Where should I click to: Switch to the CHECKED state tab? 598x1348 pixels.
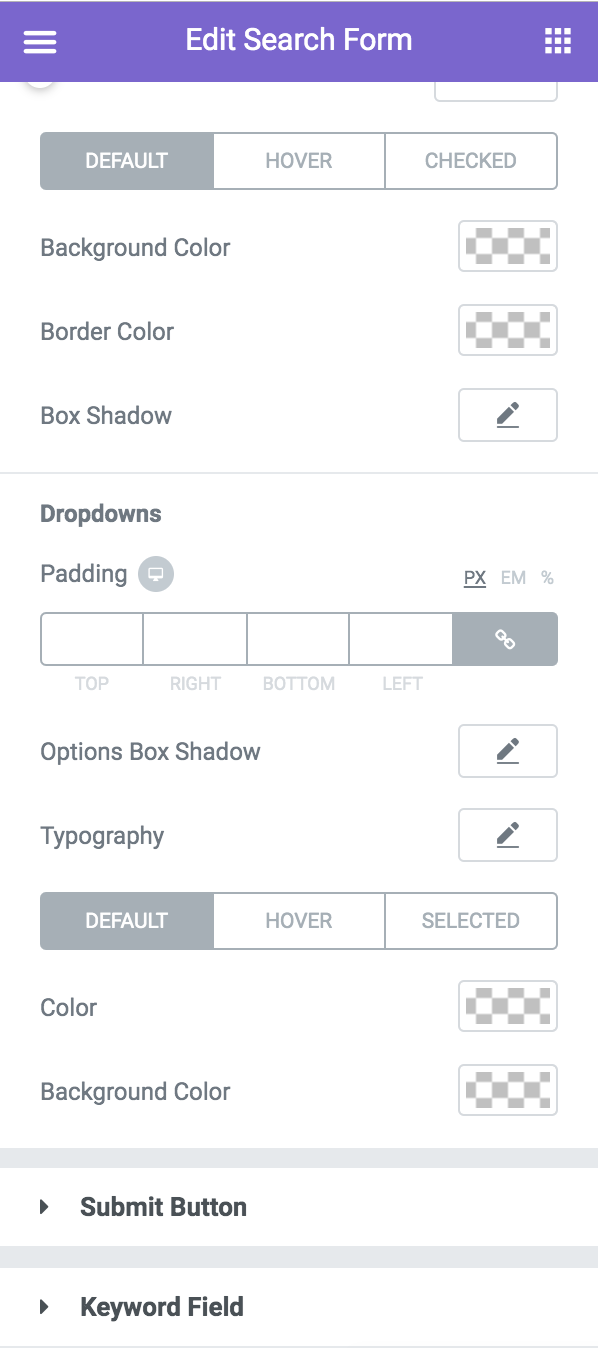tap(471, 160)
